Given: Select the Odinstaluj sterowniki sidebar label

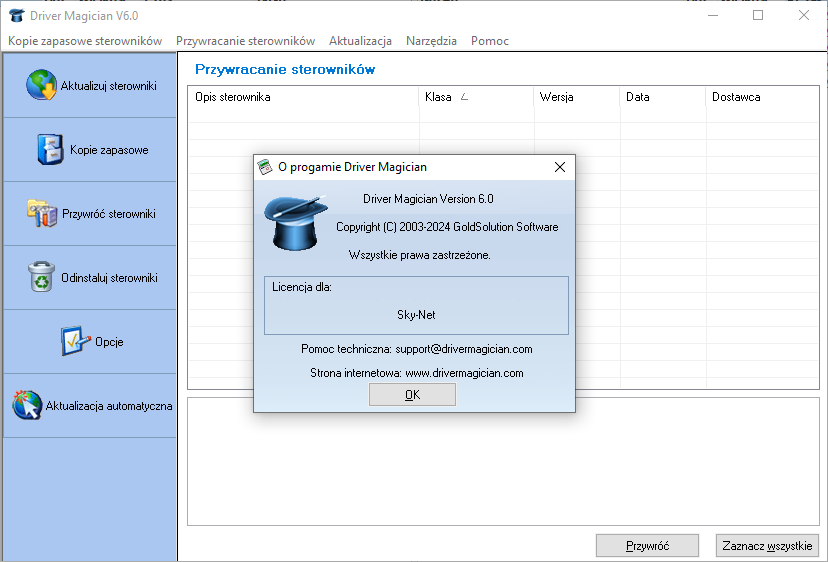Looking at the screenshot, I should 109,278.
